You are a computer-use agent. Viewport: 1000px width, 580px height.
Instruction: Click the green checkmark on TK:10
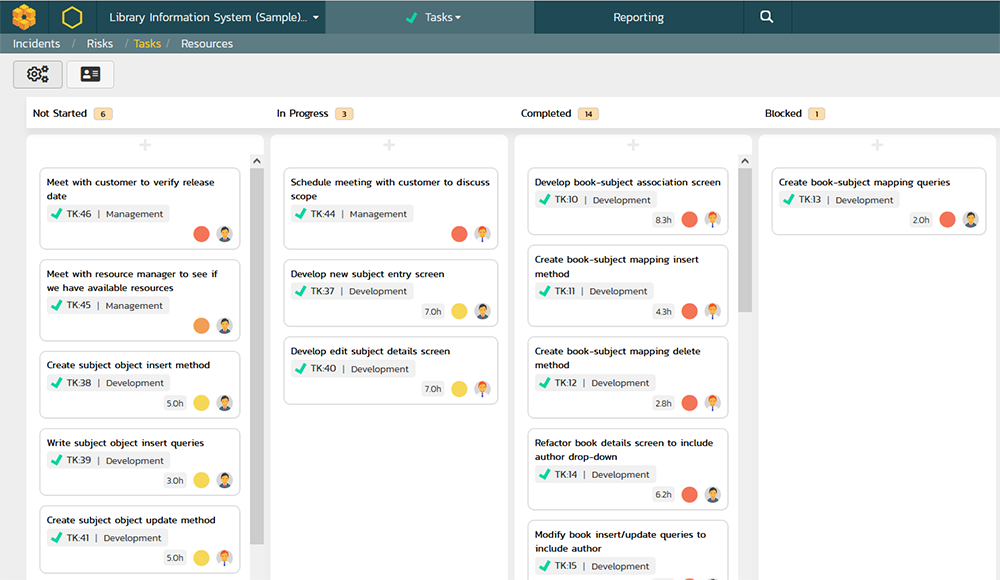[544, 200]
